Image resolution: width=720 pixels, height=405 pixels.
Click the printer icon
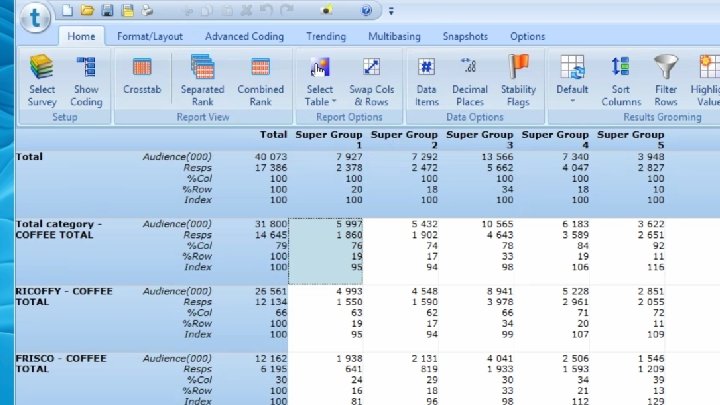tap(147, 10)
